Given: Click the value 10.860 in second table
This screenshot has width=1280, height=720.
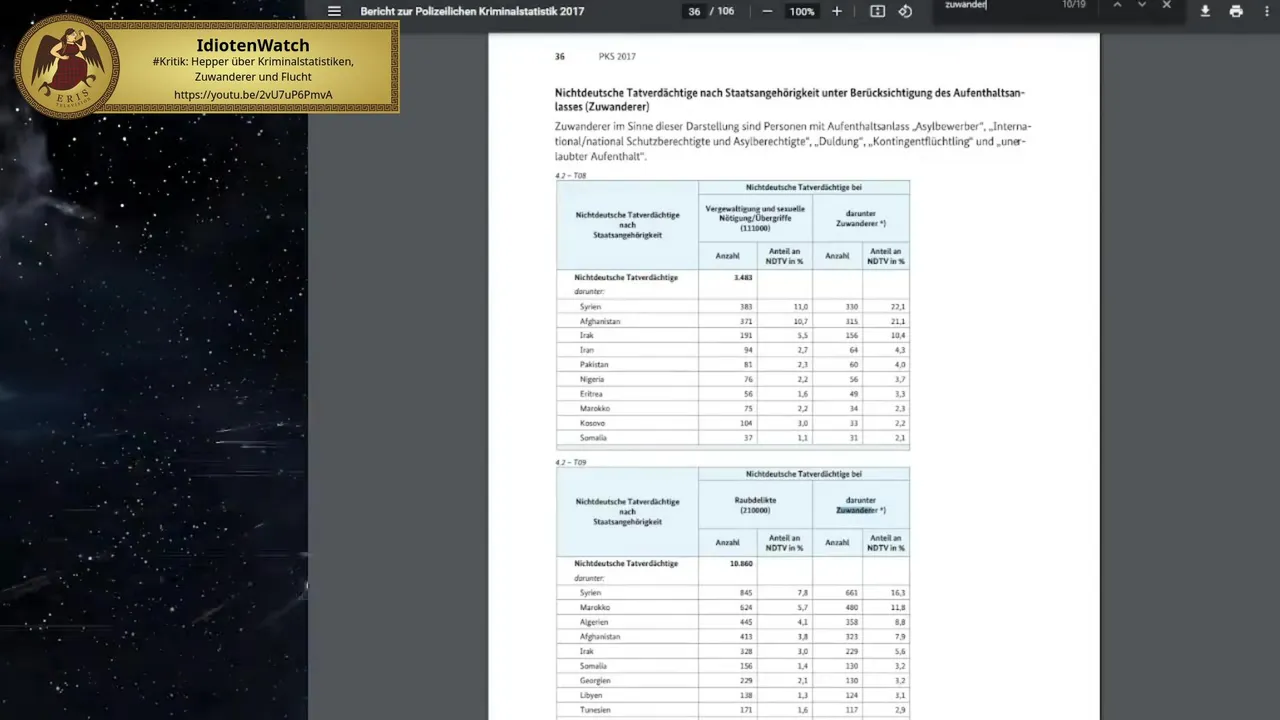Looking at the screenshot, I should 741,563.
